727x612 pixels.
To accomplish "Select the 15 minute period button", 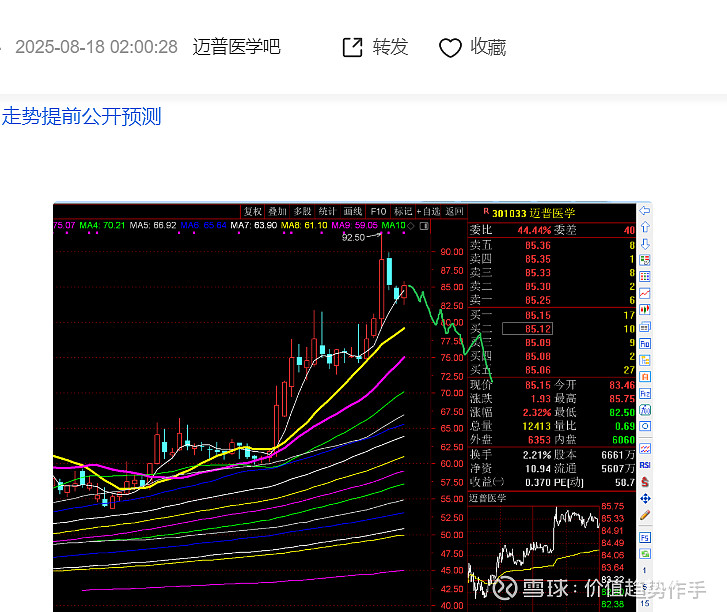I will tap(644, 603).
